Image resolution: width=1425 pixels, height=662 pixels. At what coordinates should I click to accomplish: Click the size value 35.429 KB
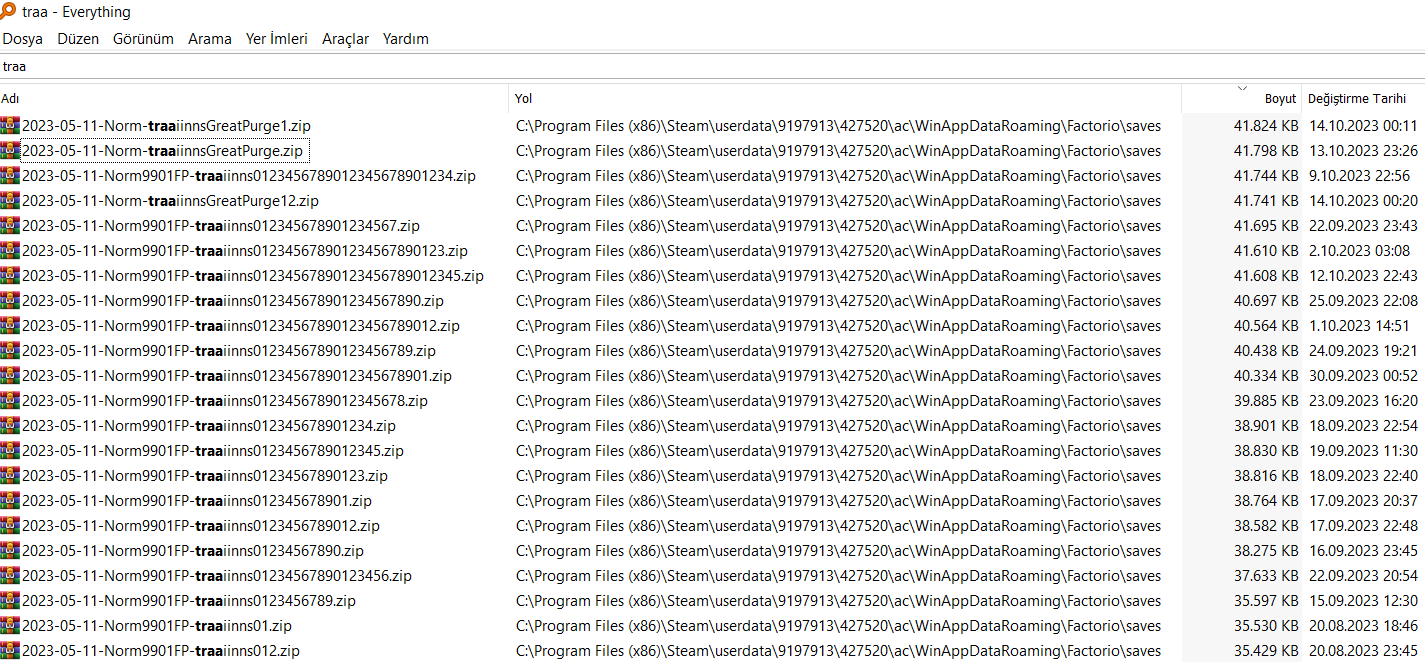click(1266, 651)
